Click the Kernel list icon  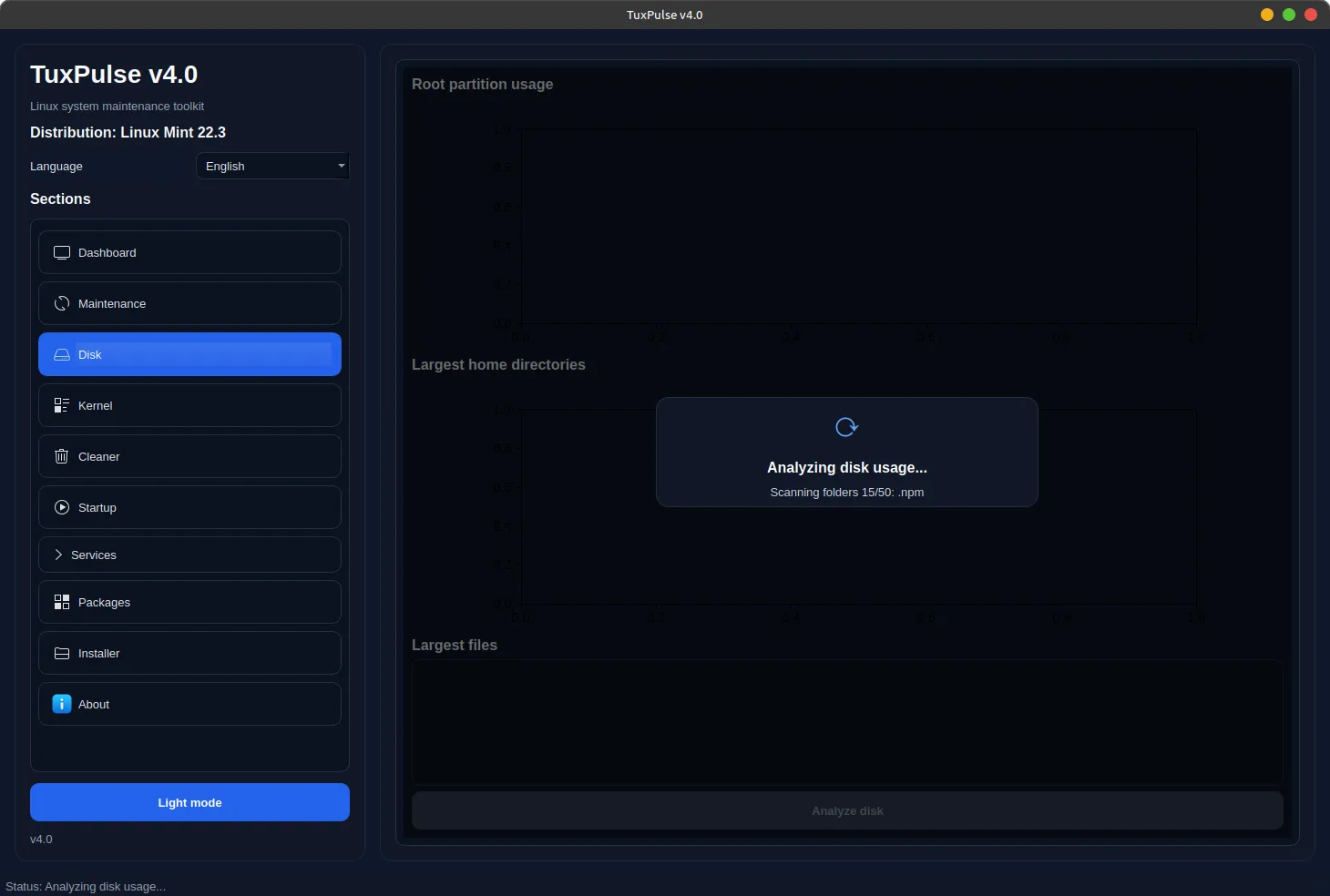click(62, 406)
